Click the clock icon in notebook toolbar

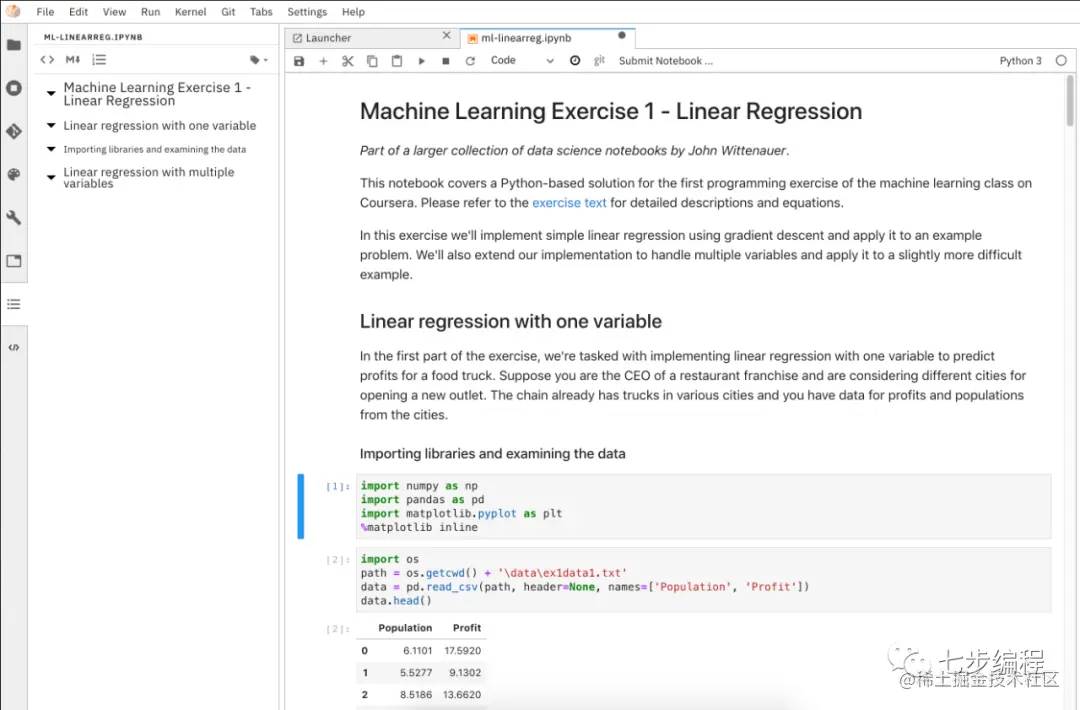(x=575, y=61)
